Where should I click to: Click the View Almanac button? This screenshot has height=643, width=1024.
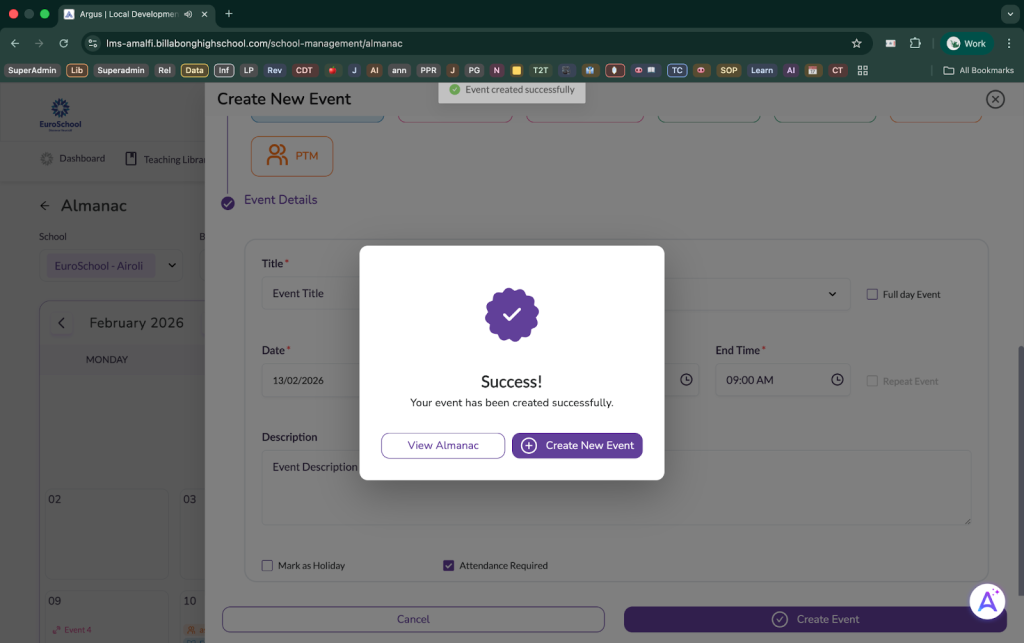click(x=443, y=446)
